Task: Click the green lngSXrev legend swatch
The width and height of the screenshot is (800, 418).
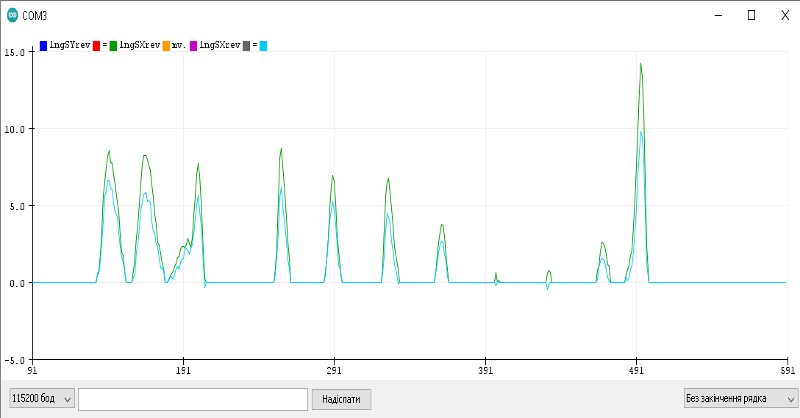Action: pos(114,45)
